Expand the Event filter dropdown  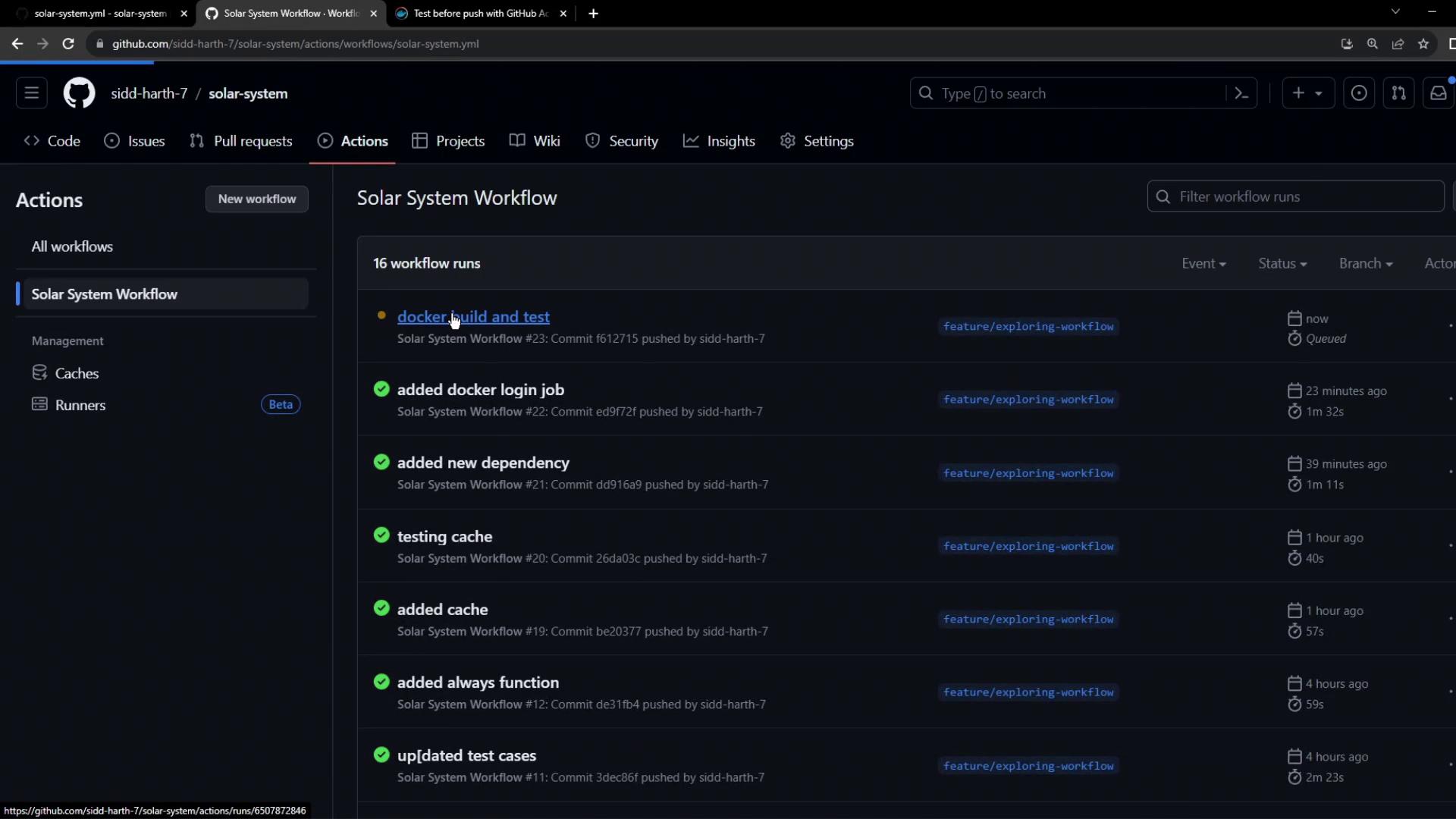(1203, 263)
